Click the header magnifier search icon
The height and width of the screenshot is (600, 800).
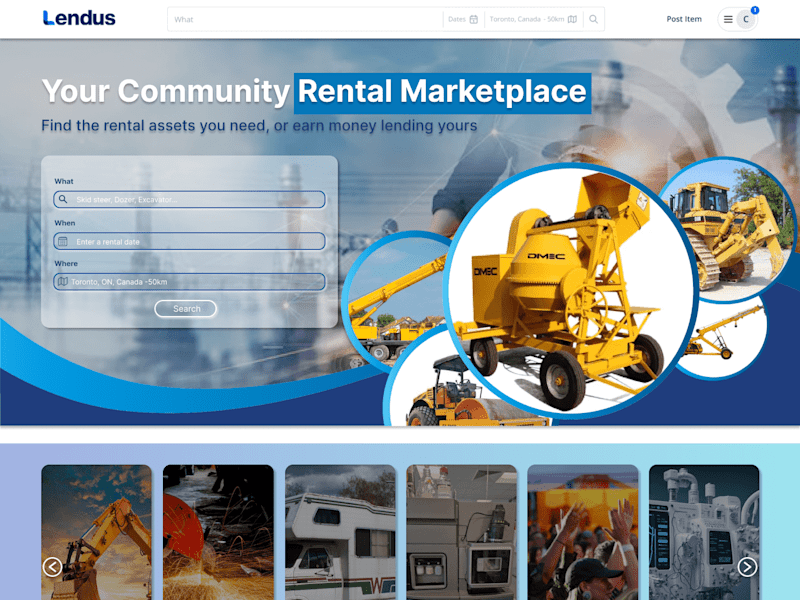(593, 19)
